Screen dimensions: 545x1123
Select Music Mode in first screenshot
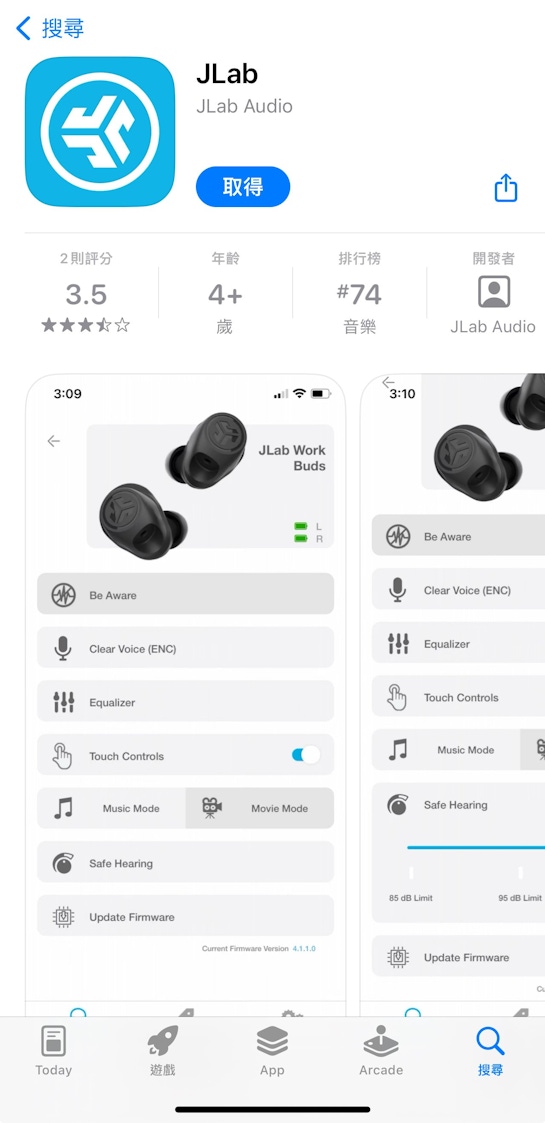tap(111, 808)
